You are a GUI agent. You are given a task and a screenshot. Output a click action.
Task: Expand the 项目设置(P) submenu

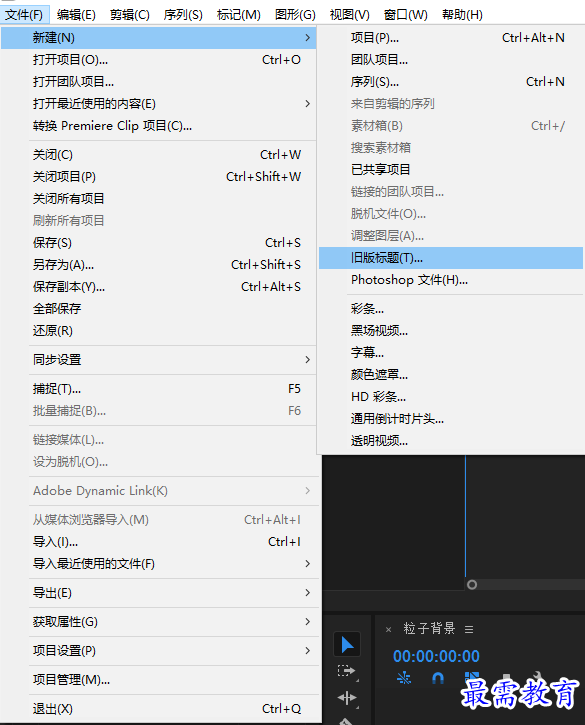[x=160, y=651]
